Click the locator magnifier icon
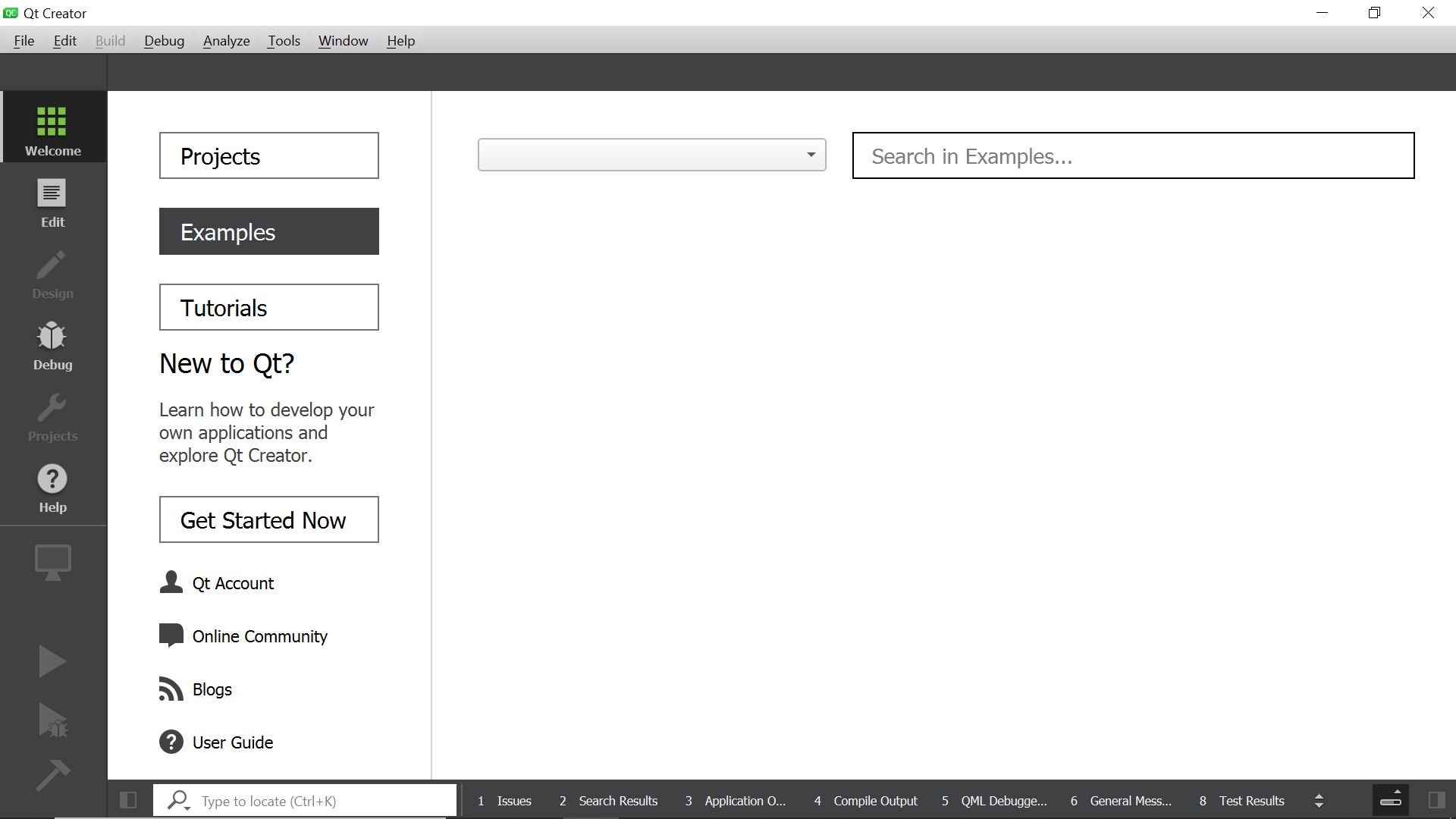 [179, 800]
